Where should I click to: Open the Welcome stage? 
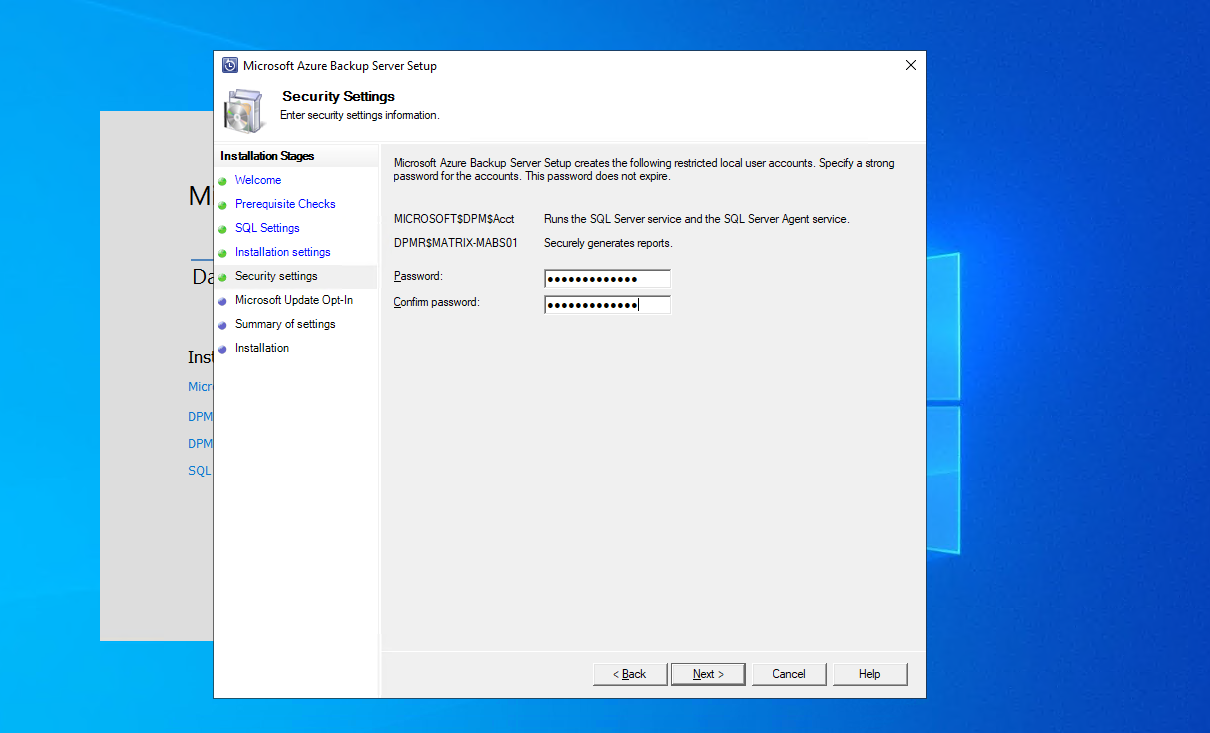(x=258, y=180)
